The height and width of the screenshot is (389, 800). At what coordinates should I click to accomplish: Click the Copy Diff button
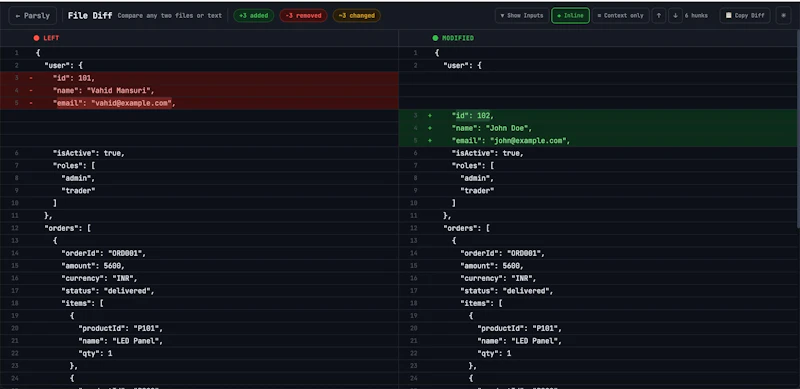[x=745, y=16]
